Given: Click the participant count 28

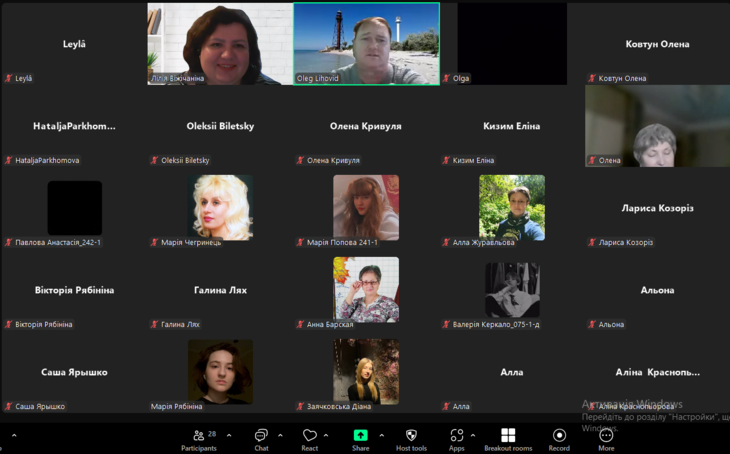Looking at the screenshot, I should (x=212, y=434).
